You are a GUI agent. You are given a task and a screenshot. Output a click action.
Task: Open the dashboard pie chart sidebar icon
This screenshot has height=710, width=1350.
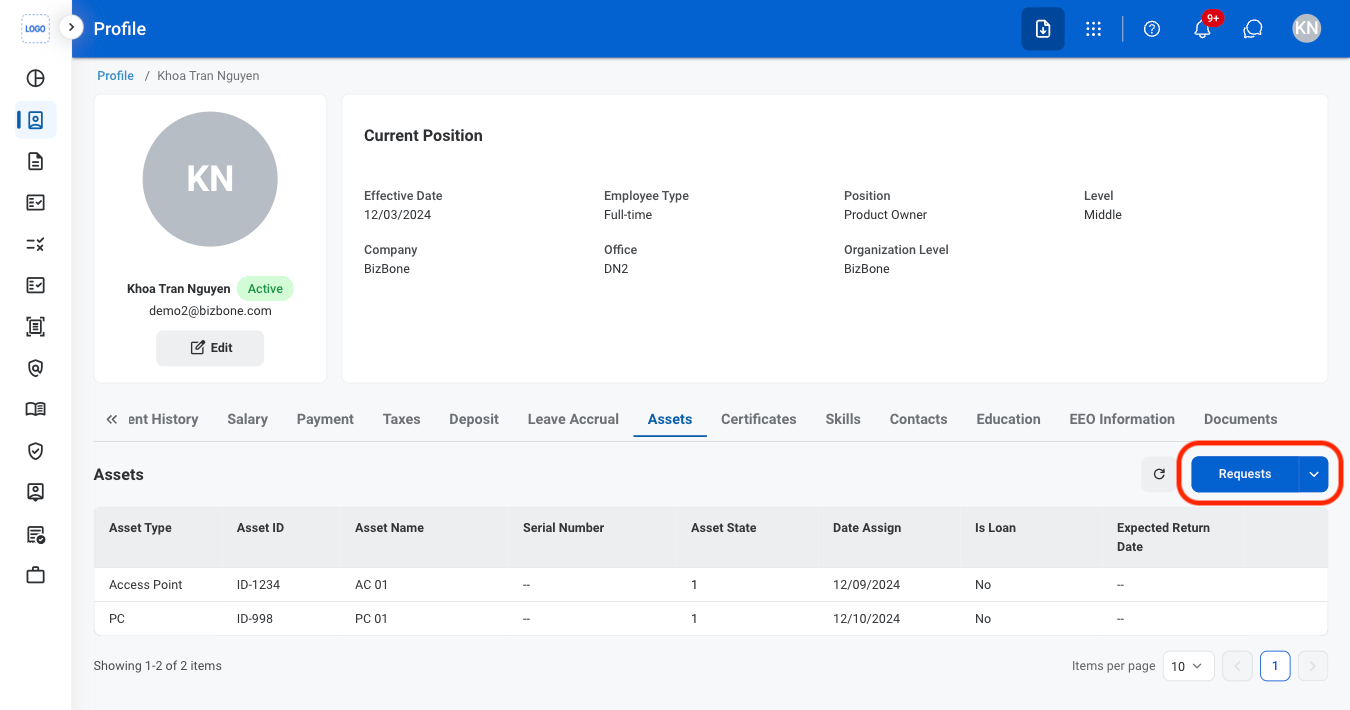[x=36, y=79]
